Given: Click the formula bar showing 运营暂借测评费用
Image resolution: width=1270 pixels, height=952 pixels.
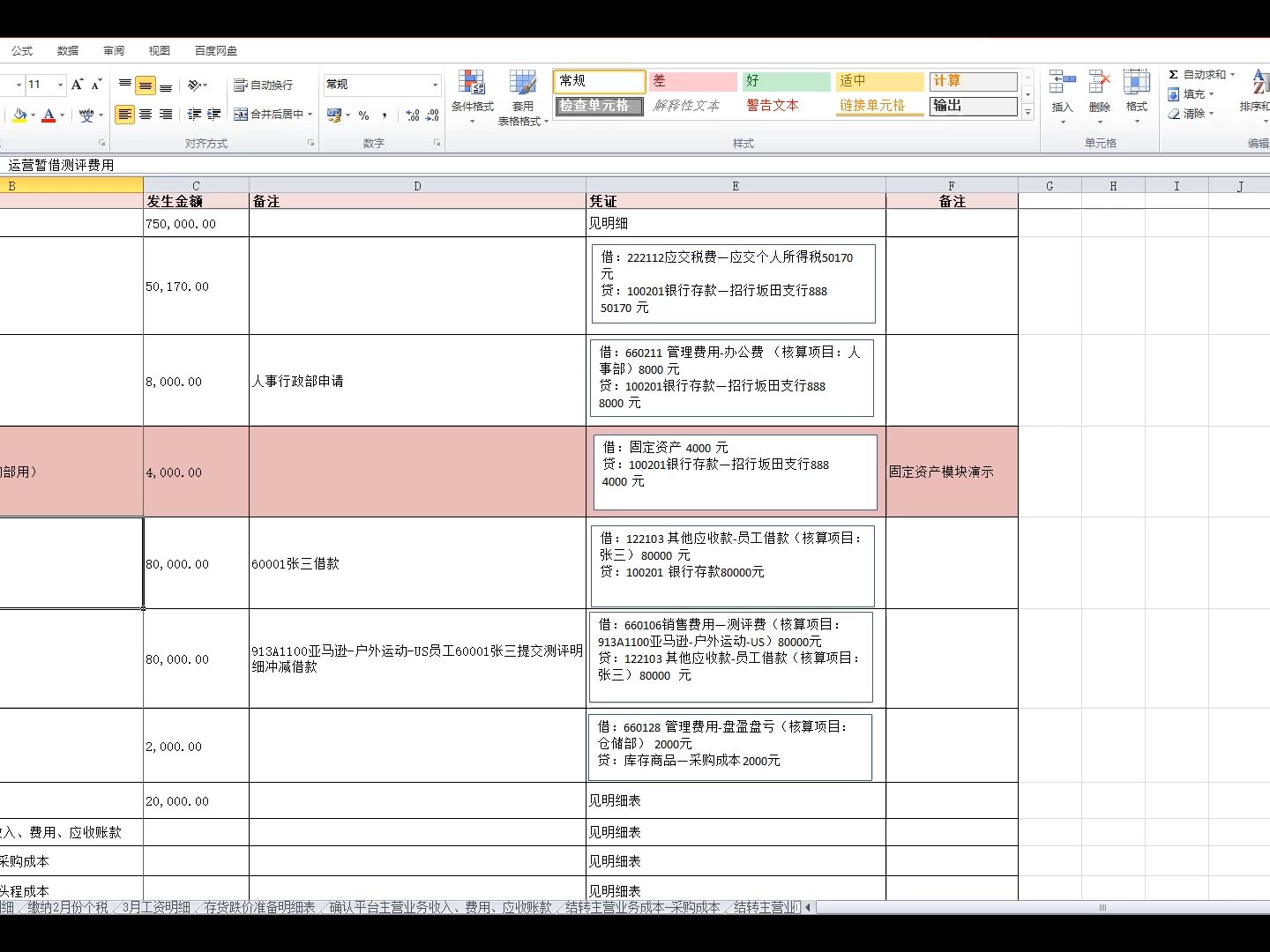Looking at the screenshot, I should (x=635, y=165).
